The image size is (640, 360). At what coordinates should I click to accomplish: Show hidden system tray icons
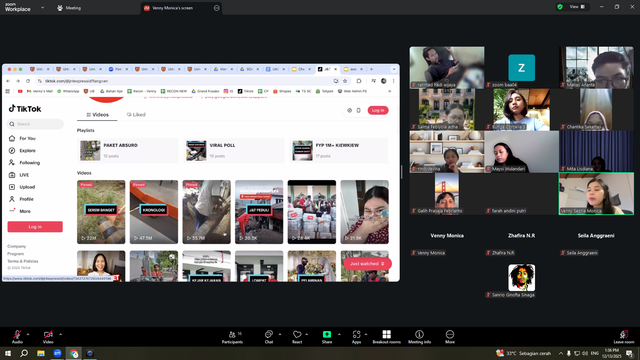coord(561,353)
